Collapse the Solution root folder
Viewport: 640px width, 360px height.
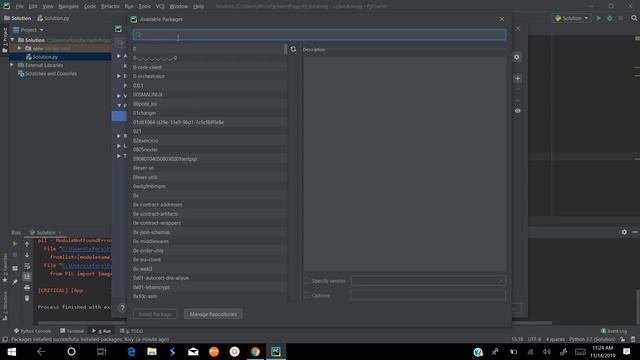pos(12,40)
